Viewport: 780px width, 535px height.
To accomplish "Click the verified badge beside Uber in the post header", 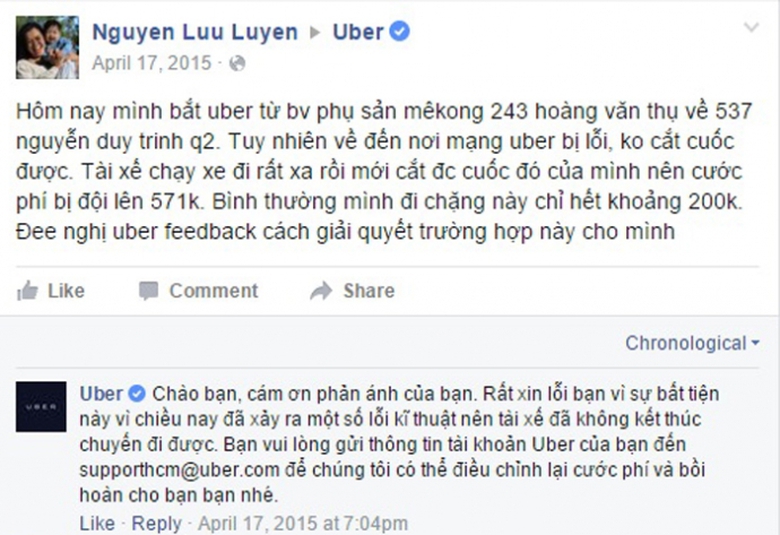I will (x=399, y=31).
